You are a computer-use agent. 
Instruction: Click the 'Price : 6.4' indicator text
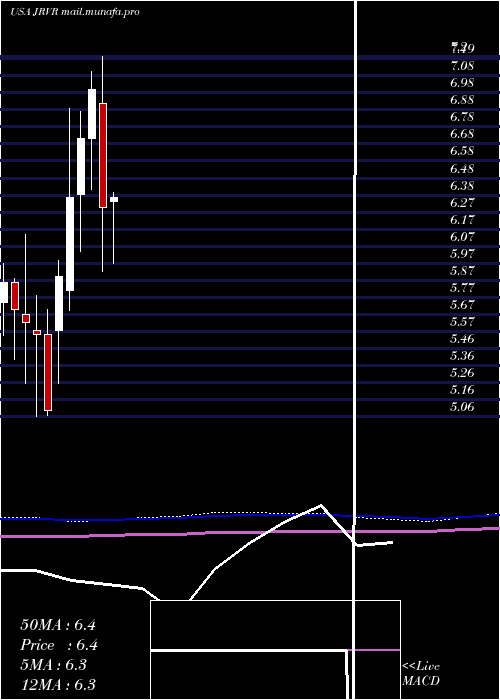58,645
